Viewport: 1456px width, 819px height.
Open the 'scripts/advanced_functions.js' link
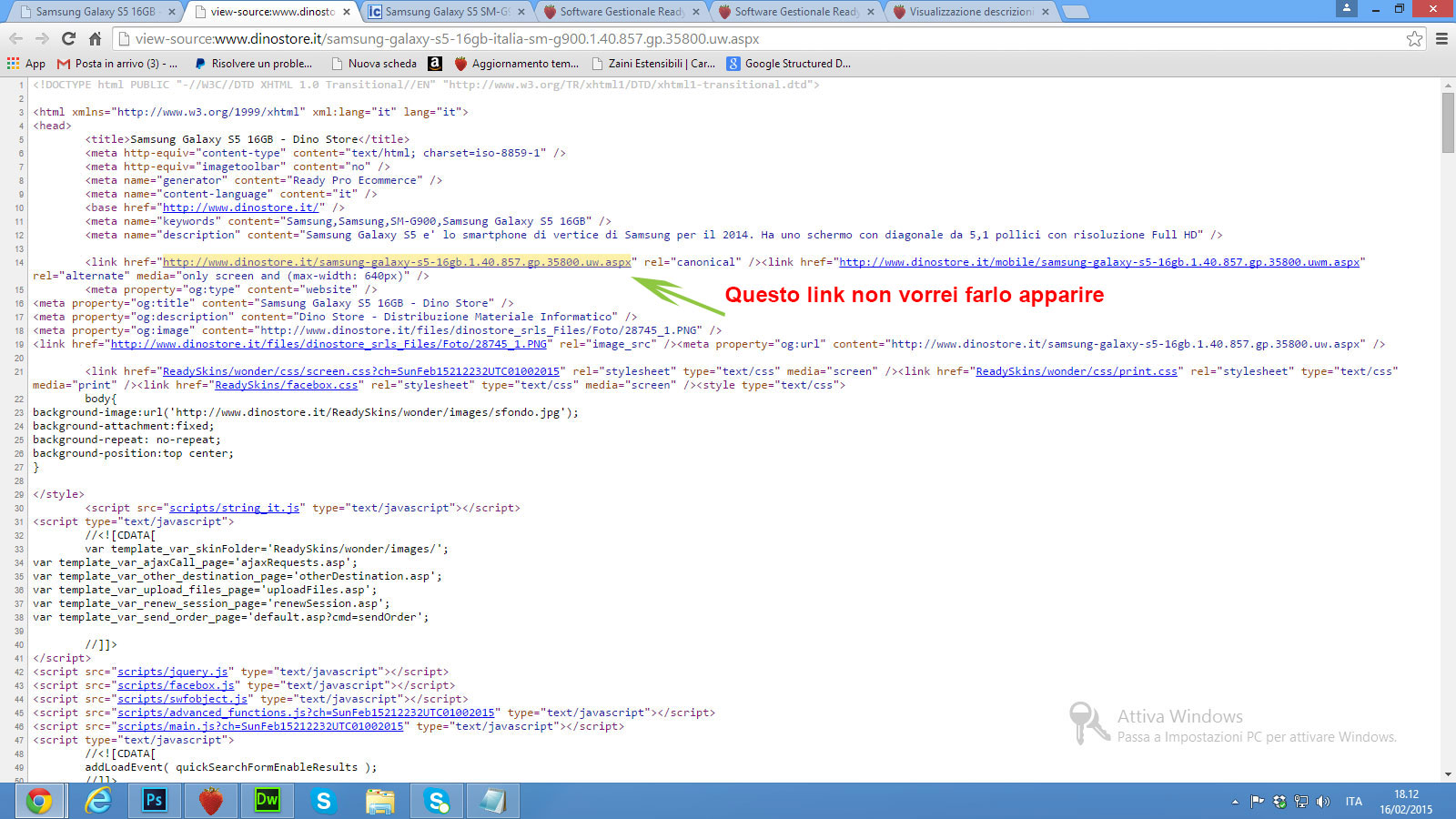[306, 713]
